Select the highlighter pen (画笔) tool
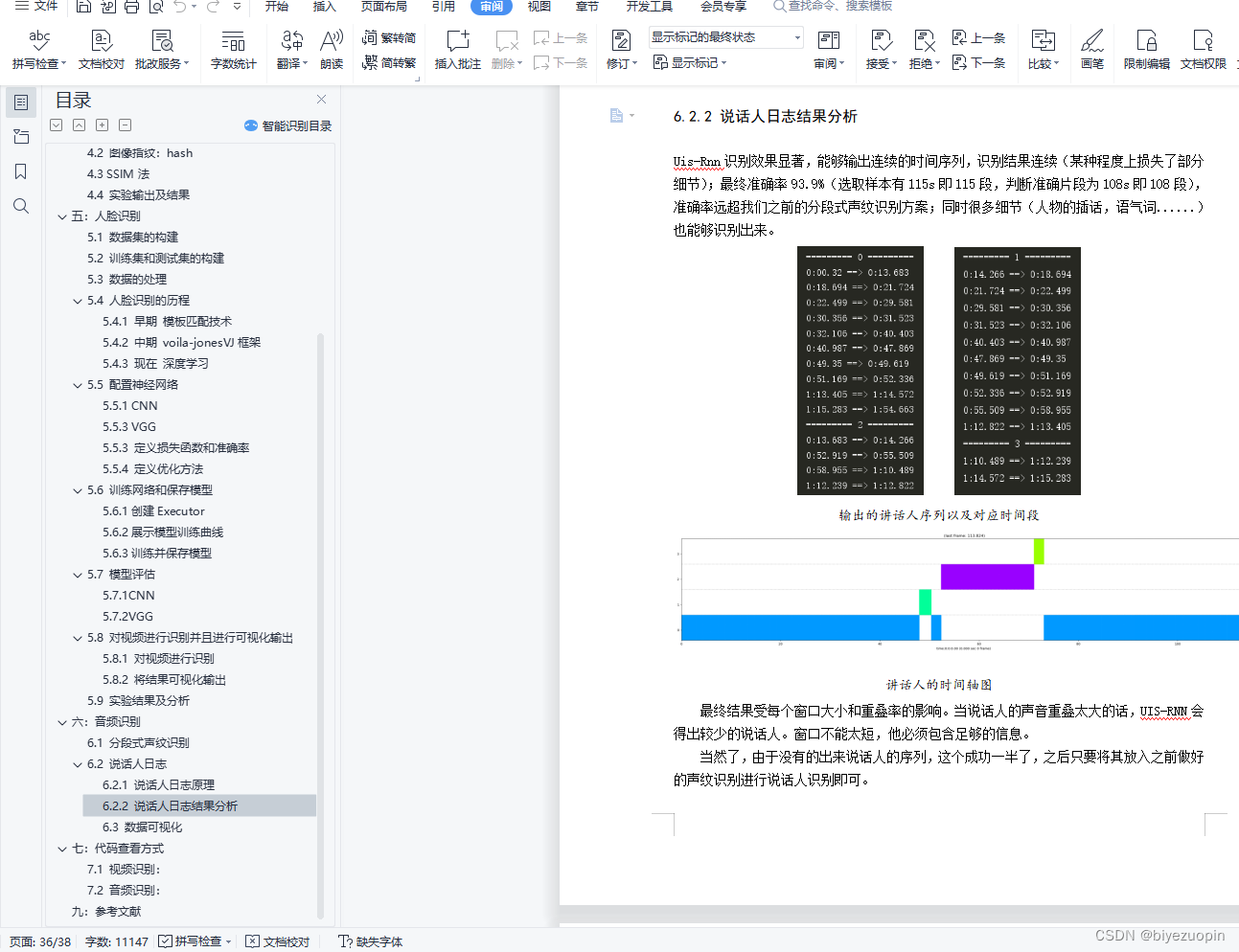The width and height of the screenshot is (1239, 952). point(1091,50)
